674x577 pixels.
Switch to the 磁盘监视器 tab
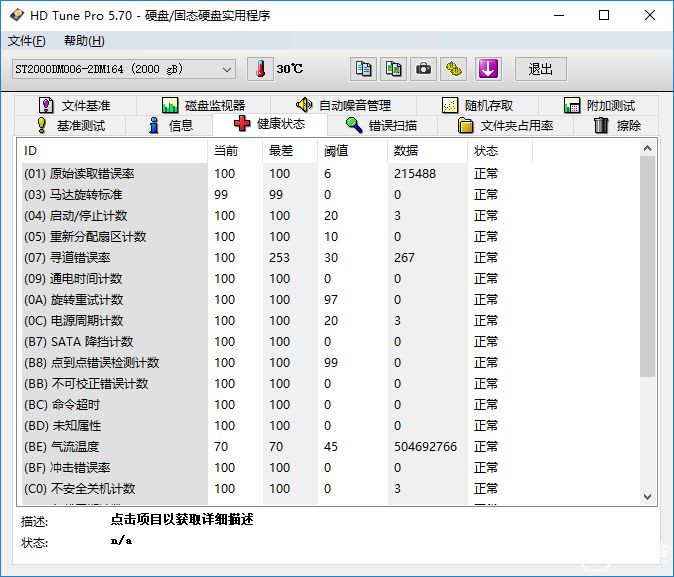click(x=203, y=105)
